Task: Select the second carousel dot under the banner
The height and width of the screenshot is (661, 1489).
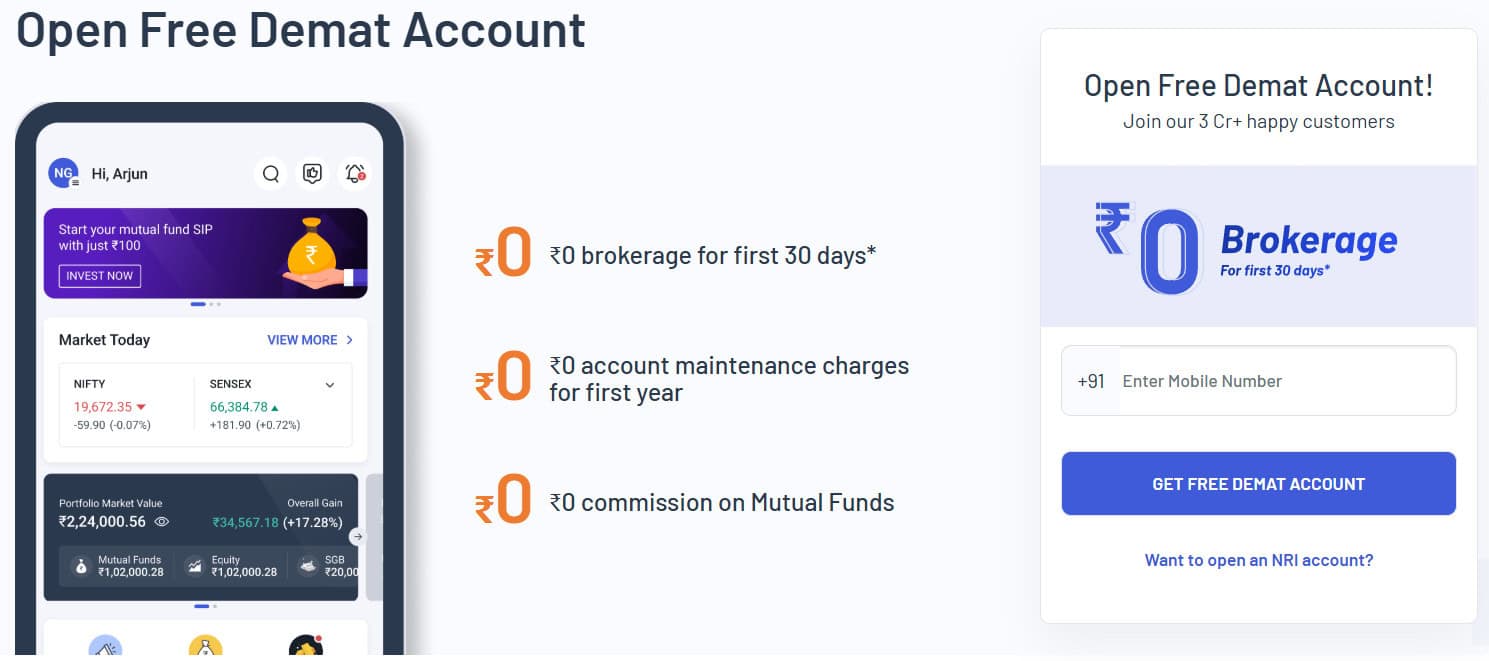Action: point(213,303)
